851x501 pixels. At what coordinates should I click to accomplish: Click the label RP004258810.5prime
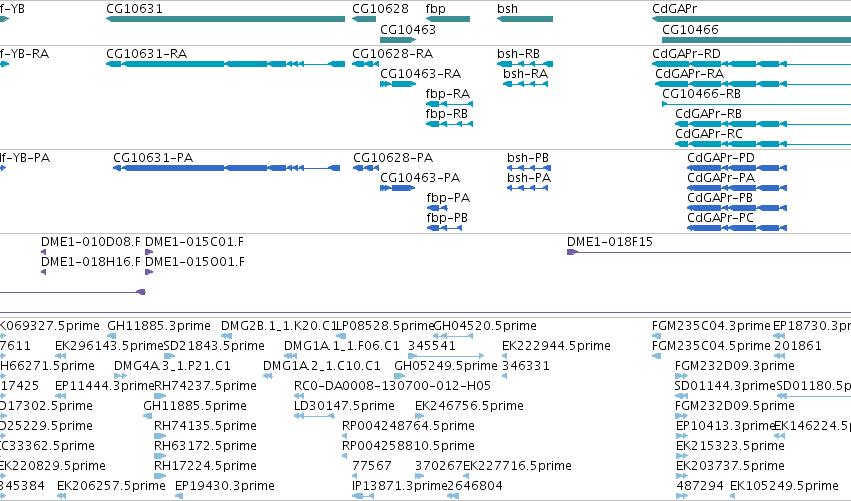click(x=408, y=446)
